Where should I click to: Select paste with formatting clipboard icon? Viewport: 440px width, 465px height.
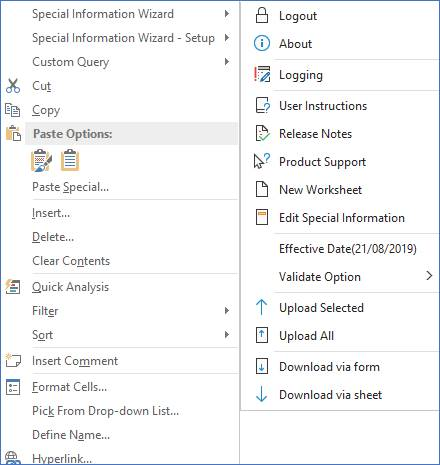[x=41, y=160]
